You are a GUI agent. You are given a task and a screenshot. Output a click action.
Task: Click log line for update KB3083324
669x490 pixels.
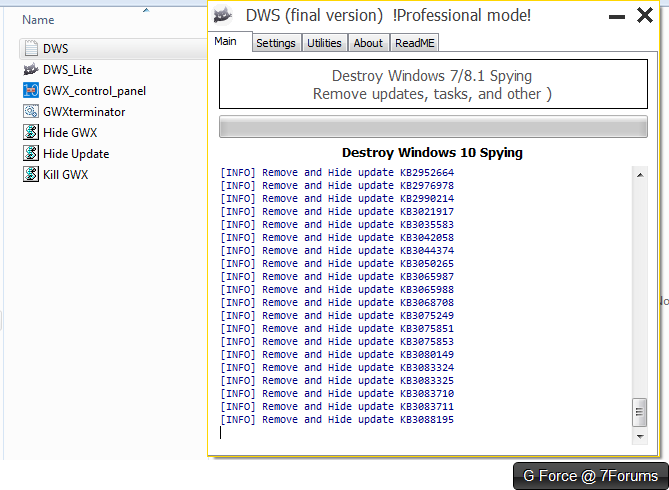[337, 368]
